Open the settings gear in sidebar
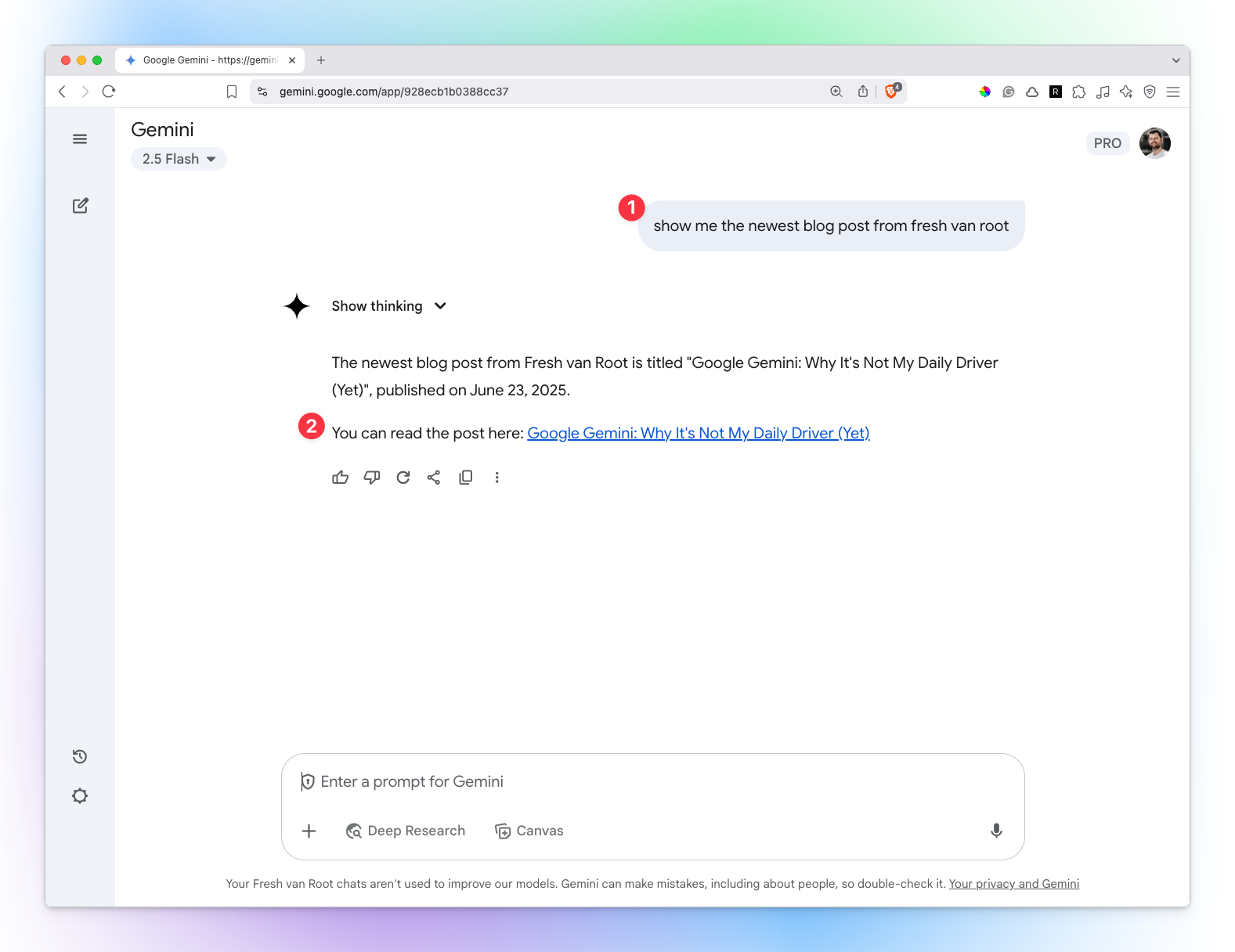The height and width of the screenshot is (952, 1235). tap(80, 796)
